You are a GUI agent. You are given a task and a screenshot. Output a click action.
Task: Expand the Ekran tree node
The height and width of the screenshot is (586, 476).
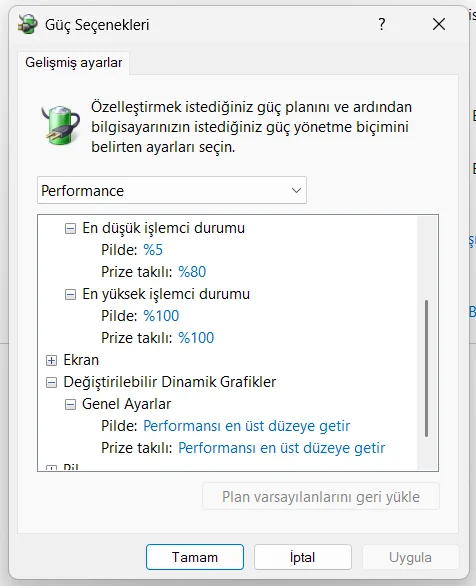[x=52, y=361]
